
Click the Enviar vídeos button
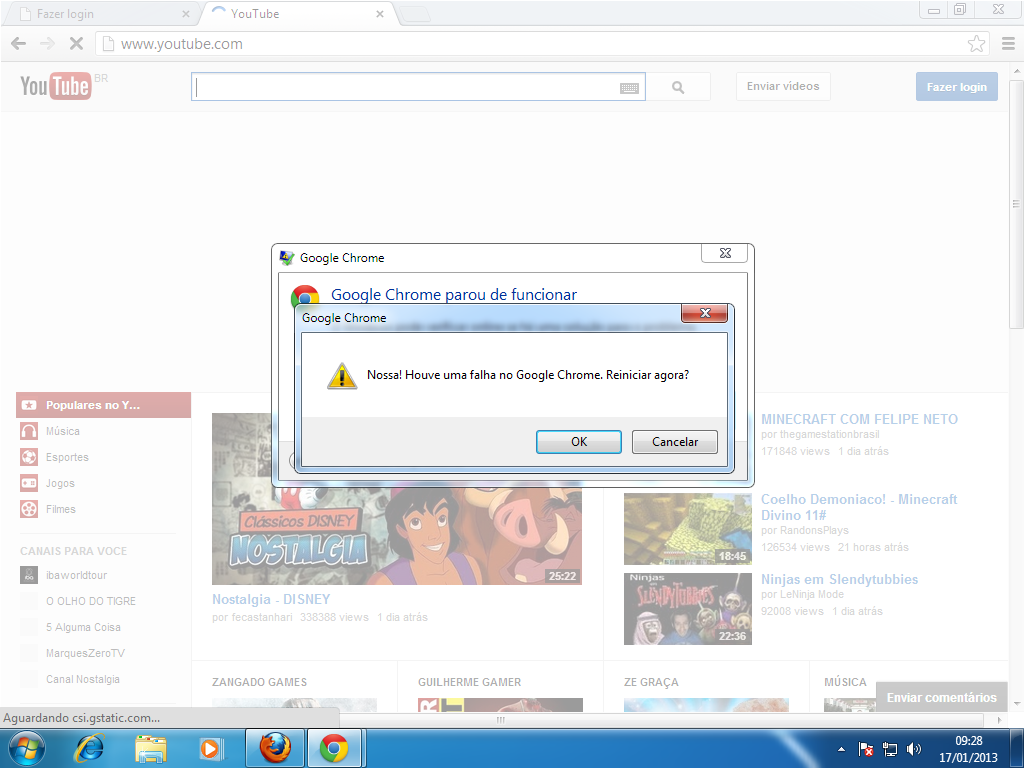pyautogui.click(x=783, y=86)
